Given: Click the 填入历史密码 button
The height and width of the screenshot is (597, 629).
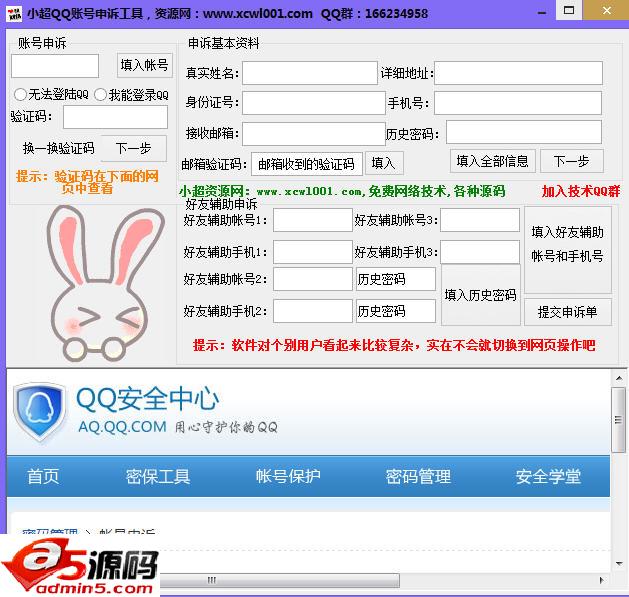Looking at the screenshot, I should pyautogui.click(x=481, y=295).
